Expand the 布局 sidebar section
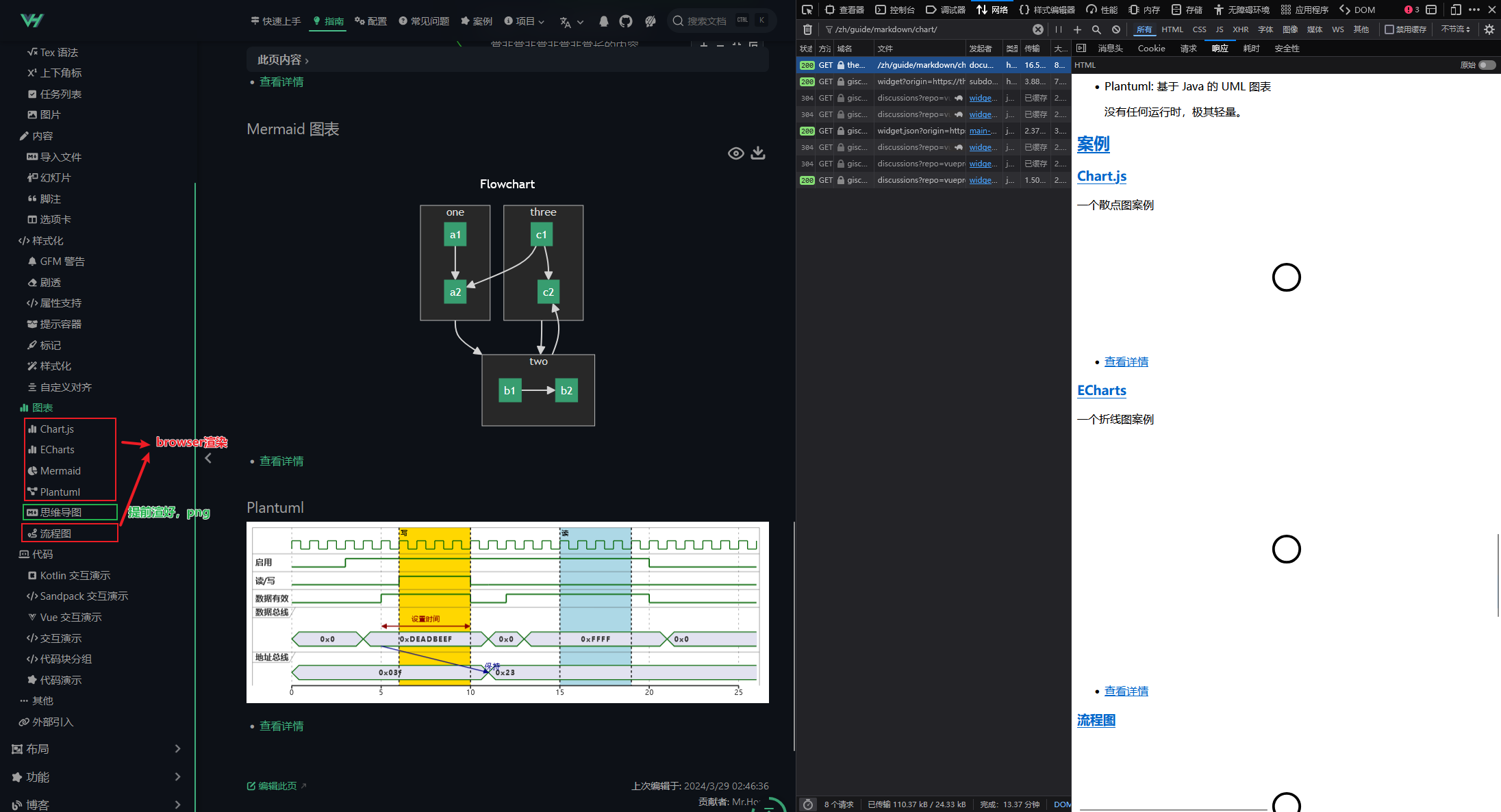The height and width of the screenshot is (812, 1501). point(96,749)
